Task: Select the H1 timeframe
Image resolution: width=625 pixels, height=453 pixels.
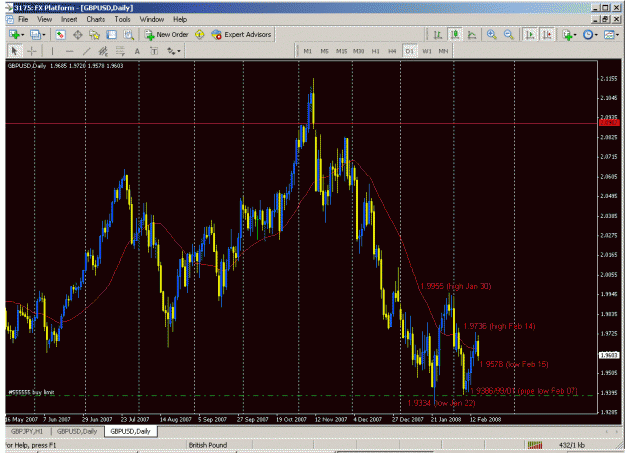Action: 375,51
